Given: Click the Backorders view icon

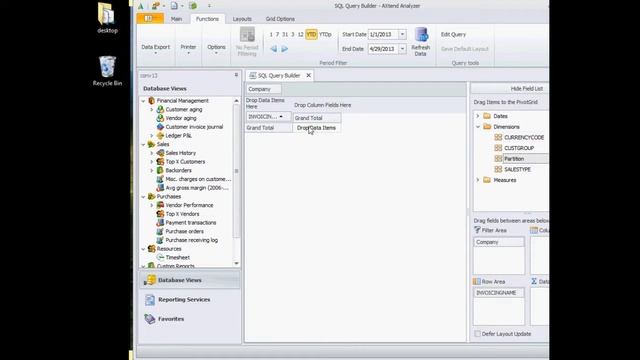Looking at the screenshot, I should point(160,170).
